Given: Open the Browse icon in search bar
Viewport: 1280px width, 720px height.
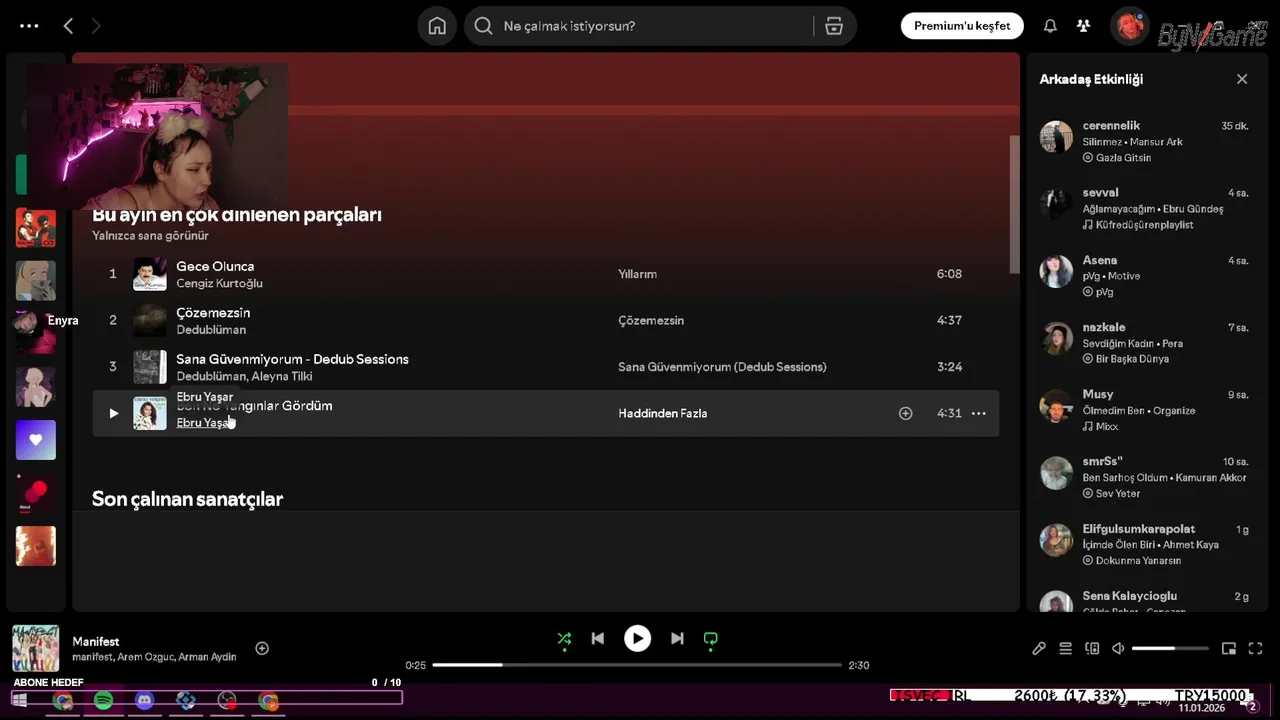Looking at the screenshot, I should click(x=834, y=26).
